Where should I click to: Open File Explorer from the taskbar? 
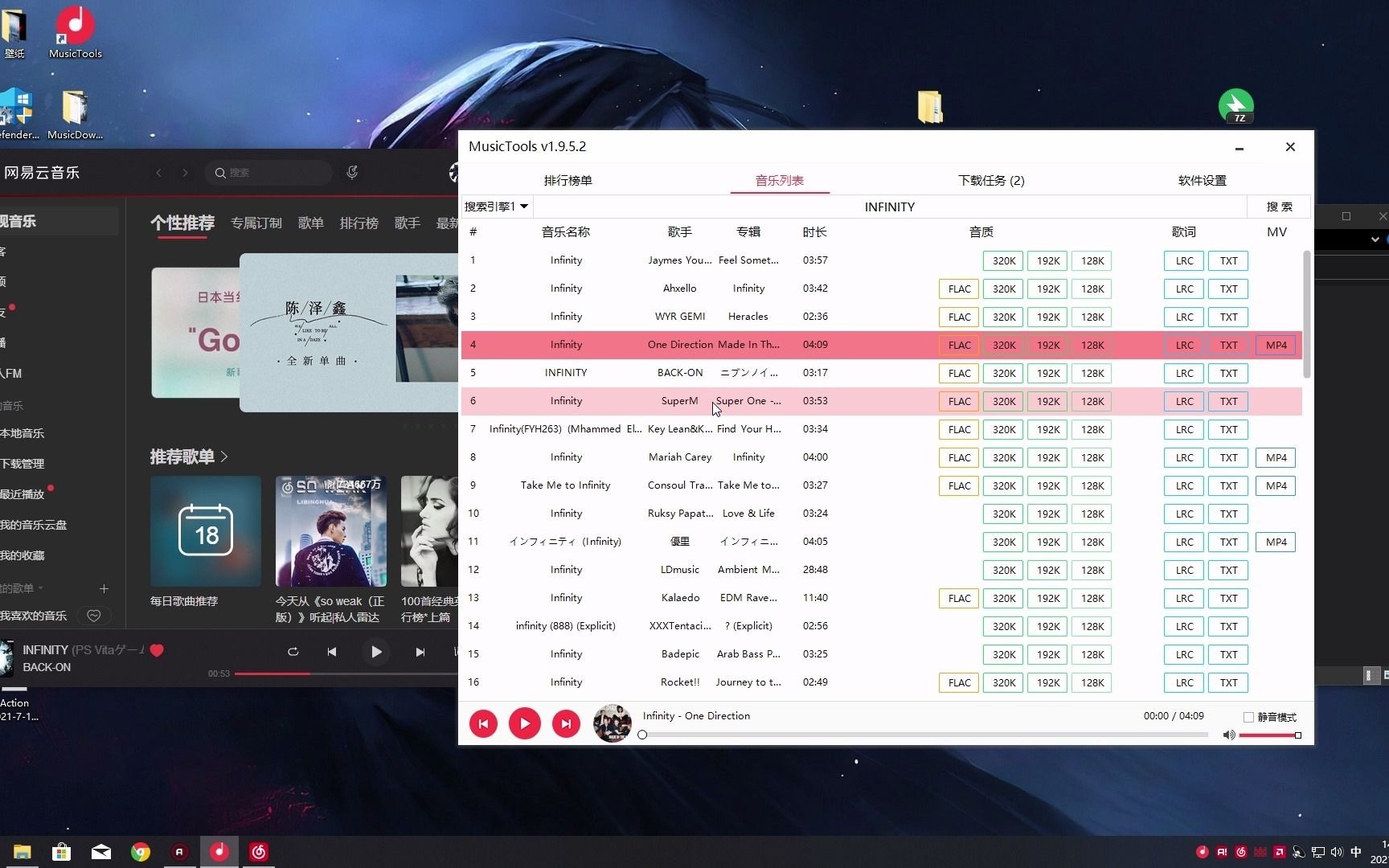pyautogui.click(x=22, y=852)
